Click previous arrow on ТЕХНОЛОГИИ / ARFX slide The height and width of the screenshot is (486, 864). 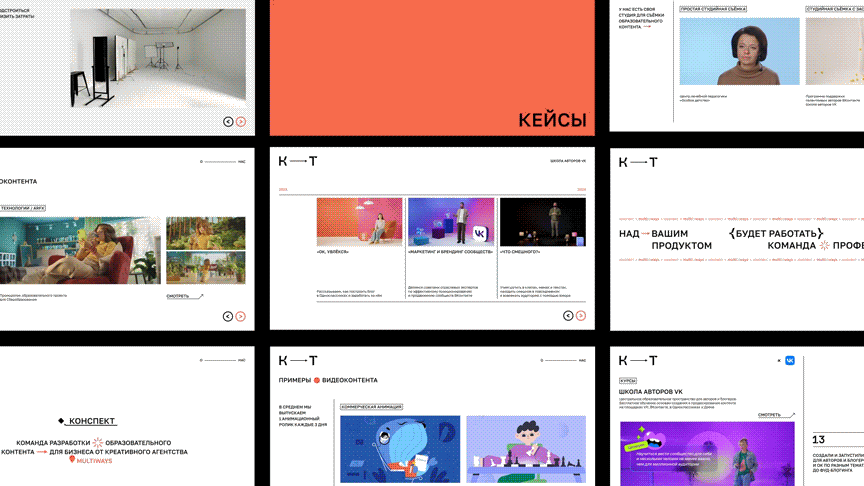coord(228,316)
